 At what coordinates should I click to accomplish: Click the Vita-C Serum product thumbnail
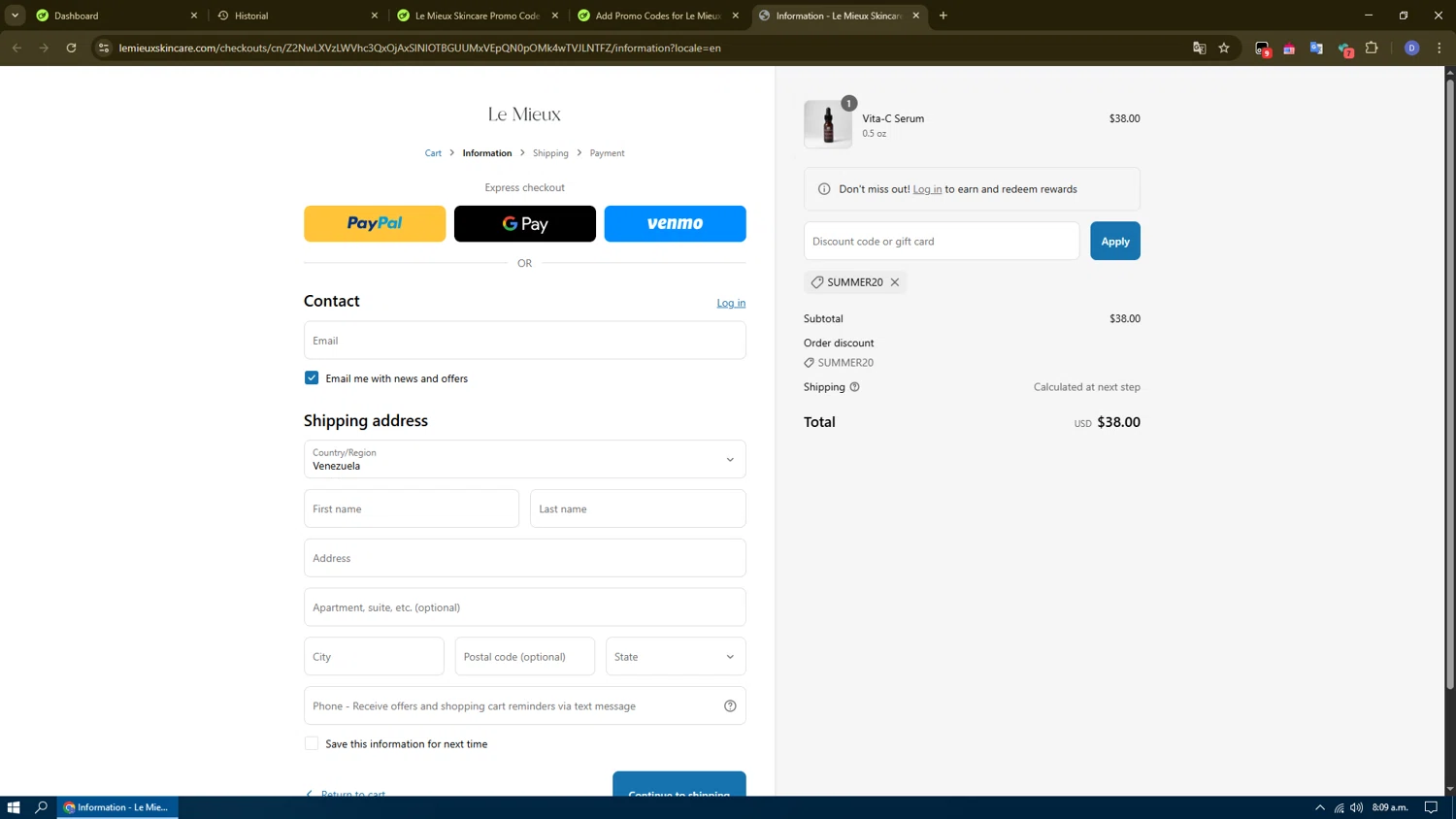pyautogui.click(x=828, y=124)
